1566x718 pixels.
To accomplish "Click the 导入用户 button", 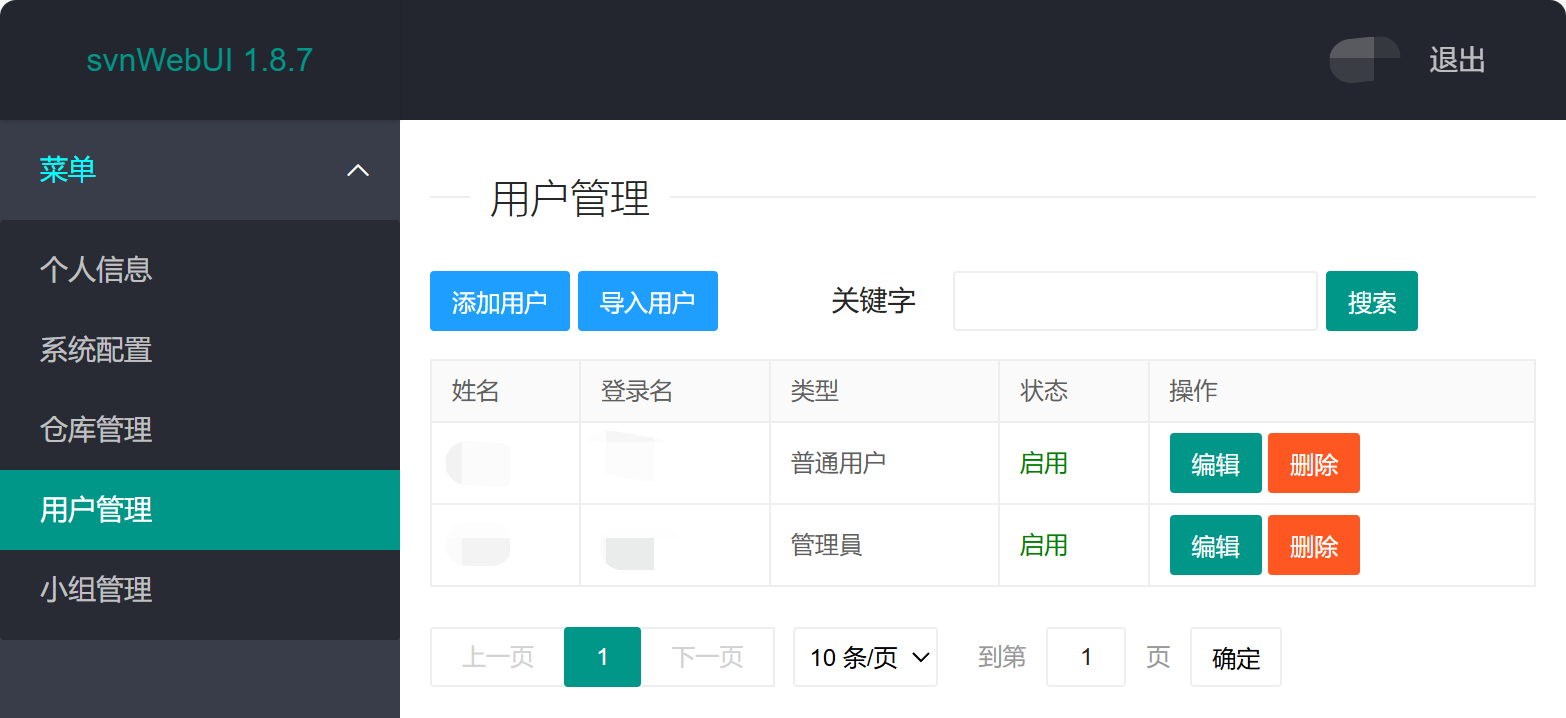I will point(647,301).
